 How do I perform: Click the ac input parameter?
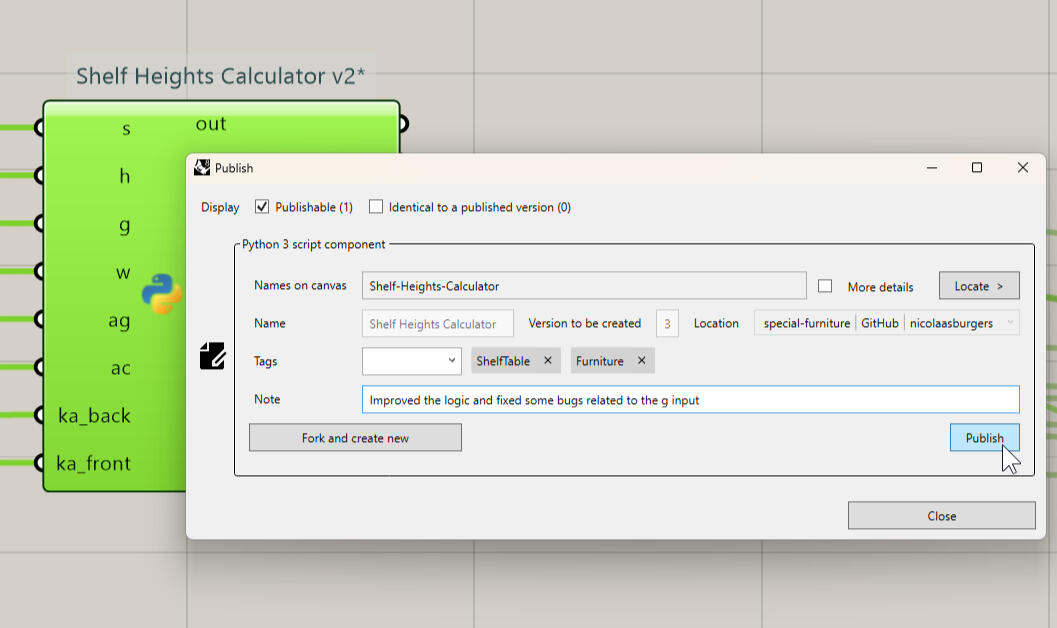coord(121,369)
